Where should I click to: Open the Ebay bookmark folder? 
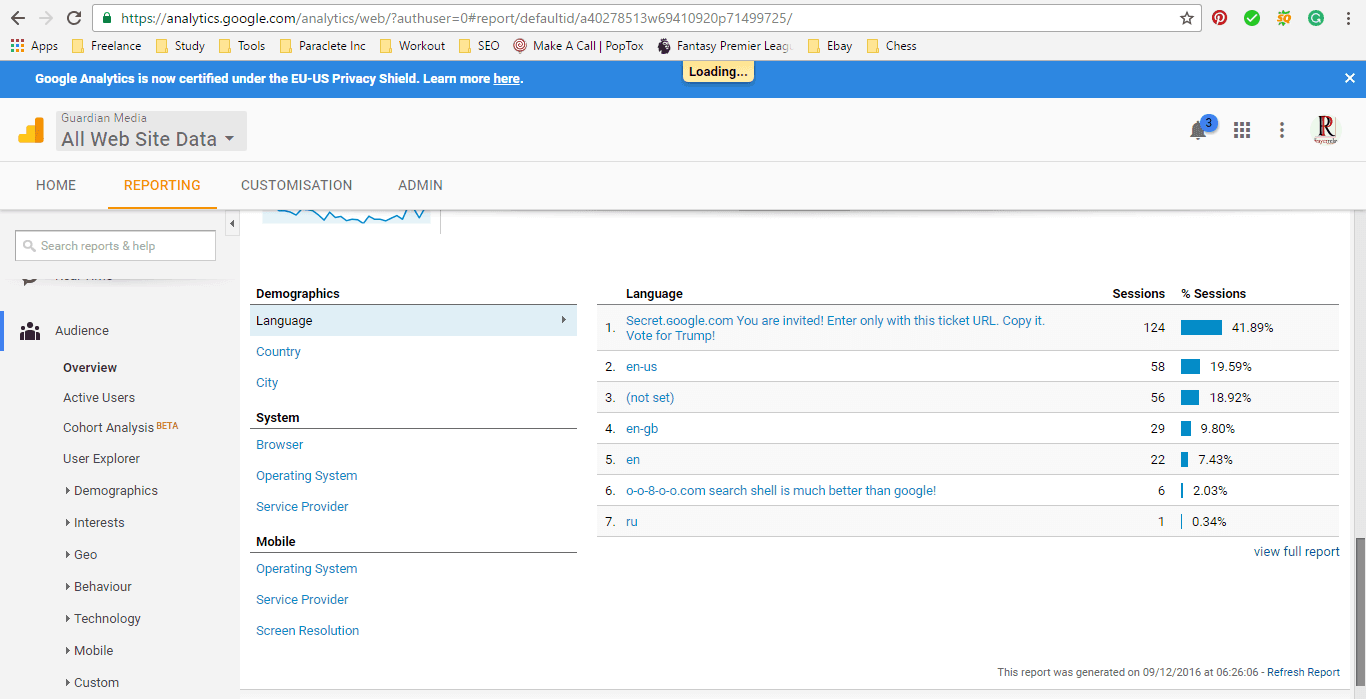point(830,46)
